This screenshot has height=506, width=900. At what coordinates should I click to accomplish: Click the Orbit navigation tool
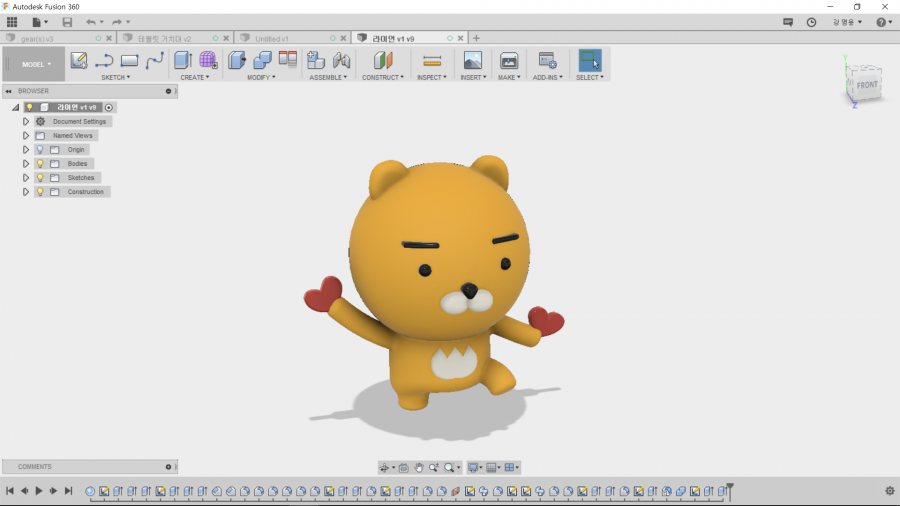pos(385,468)
